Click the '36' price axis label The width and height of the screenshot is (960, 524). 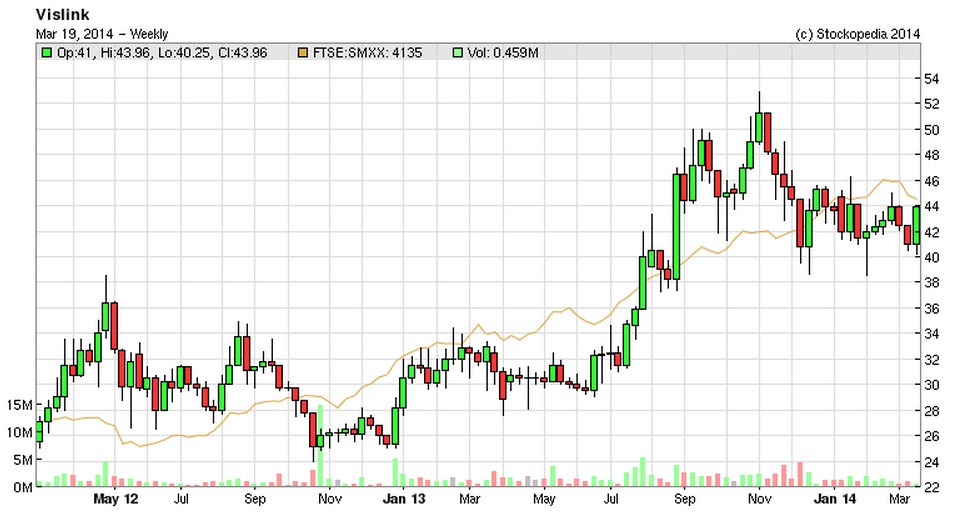pos(931,309)
